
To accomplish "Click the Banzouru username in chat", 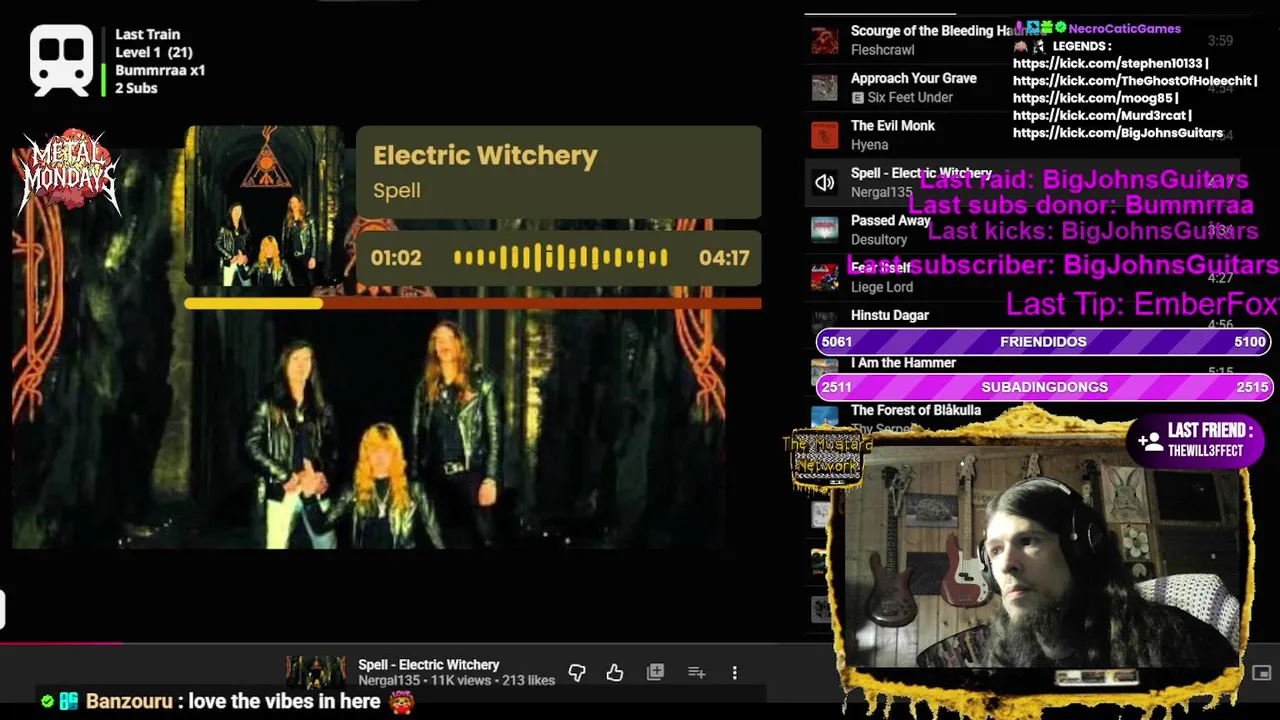I will [x=129, y=701].
